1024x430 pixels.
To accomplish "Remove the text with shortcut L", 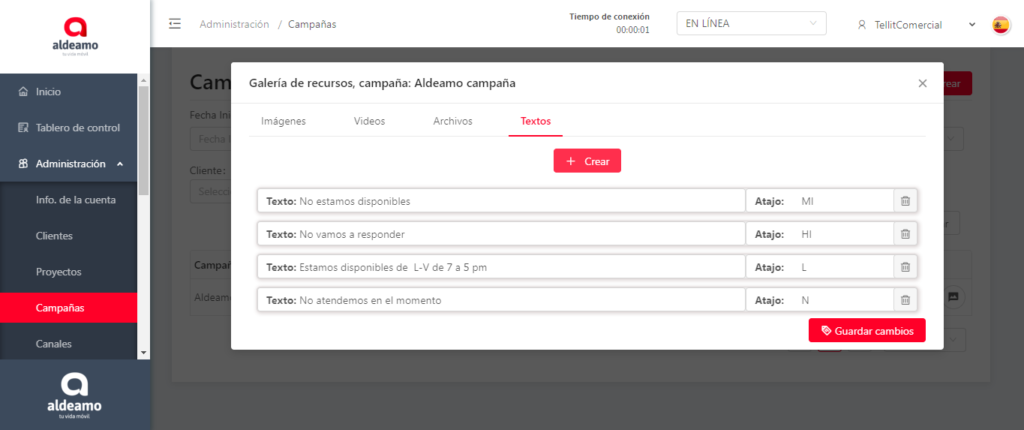I will 905,267.
